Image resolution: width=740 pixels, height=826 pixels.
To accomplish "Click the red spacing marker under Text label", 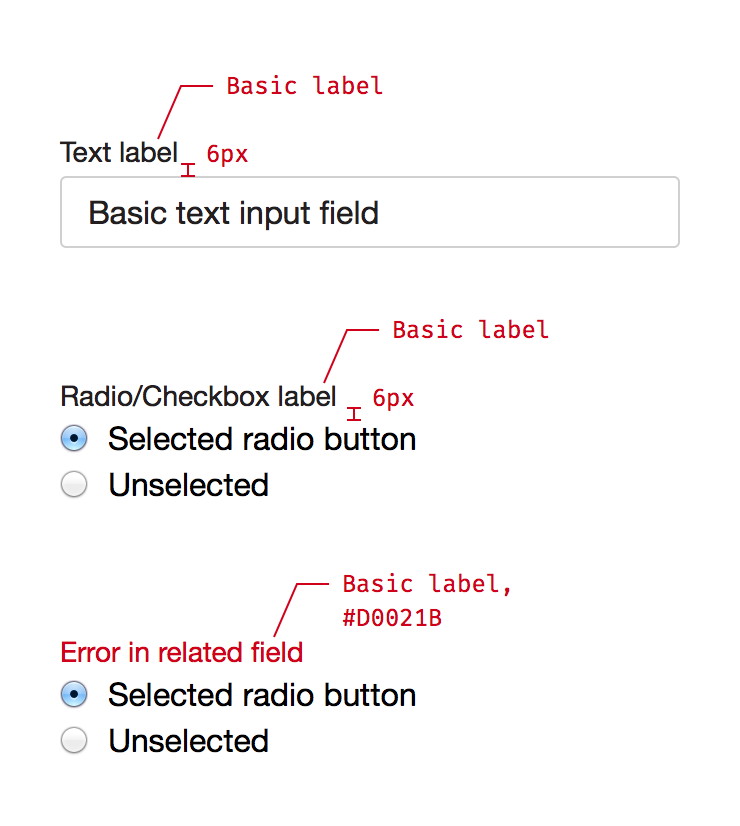I will point(188,170).
